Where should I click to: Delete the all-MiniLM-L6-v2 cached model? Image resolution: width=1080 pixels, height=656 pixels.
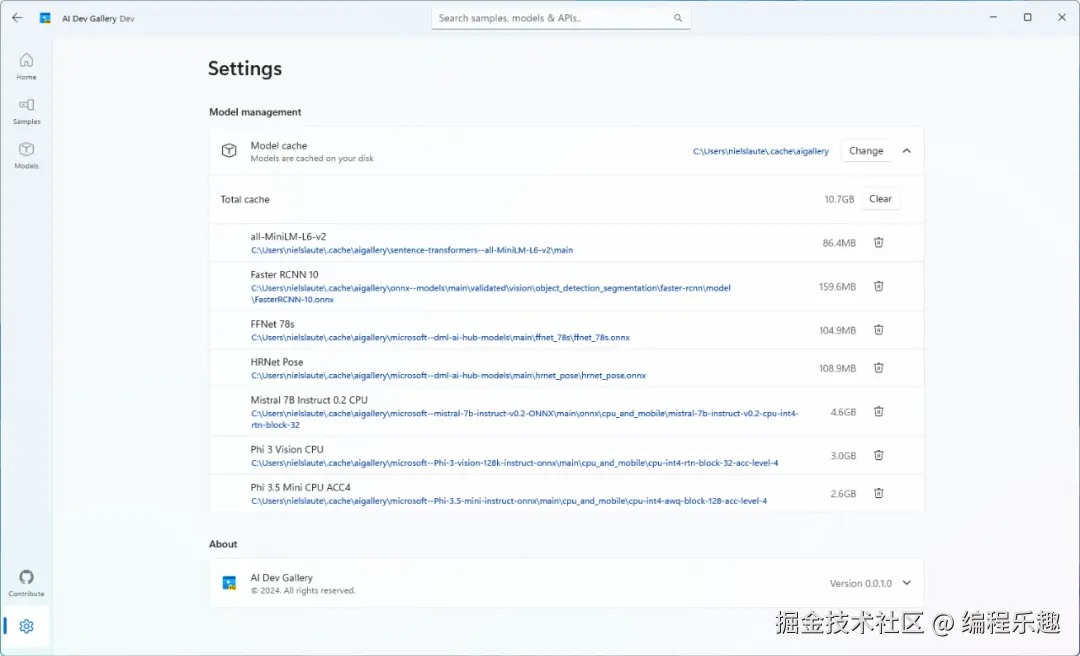(x=878, y=243)
